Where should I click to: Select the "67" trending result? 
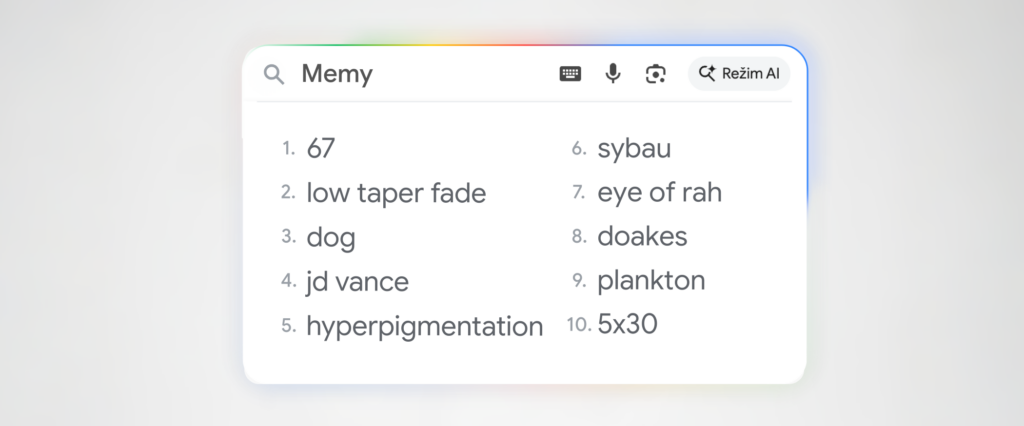tap(321, 149)
